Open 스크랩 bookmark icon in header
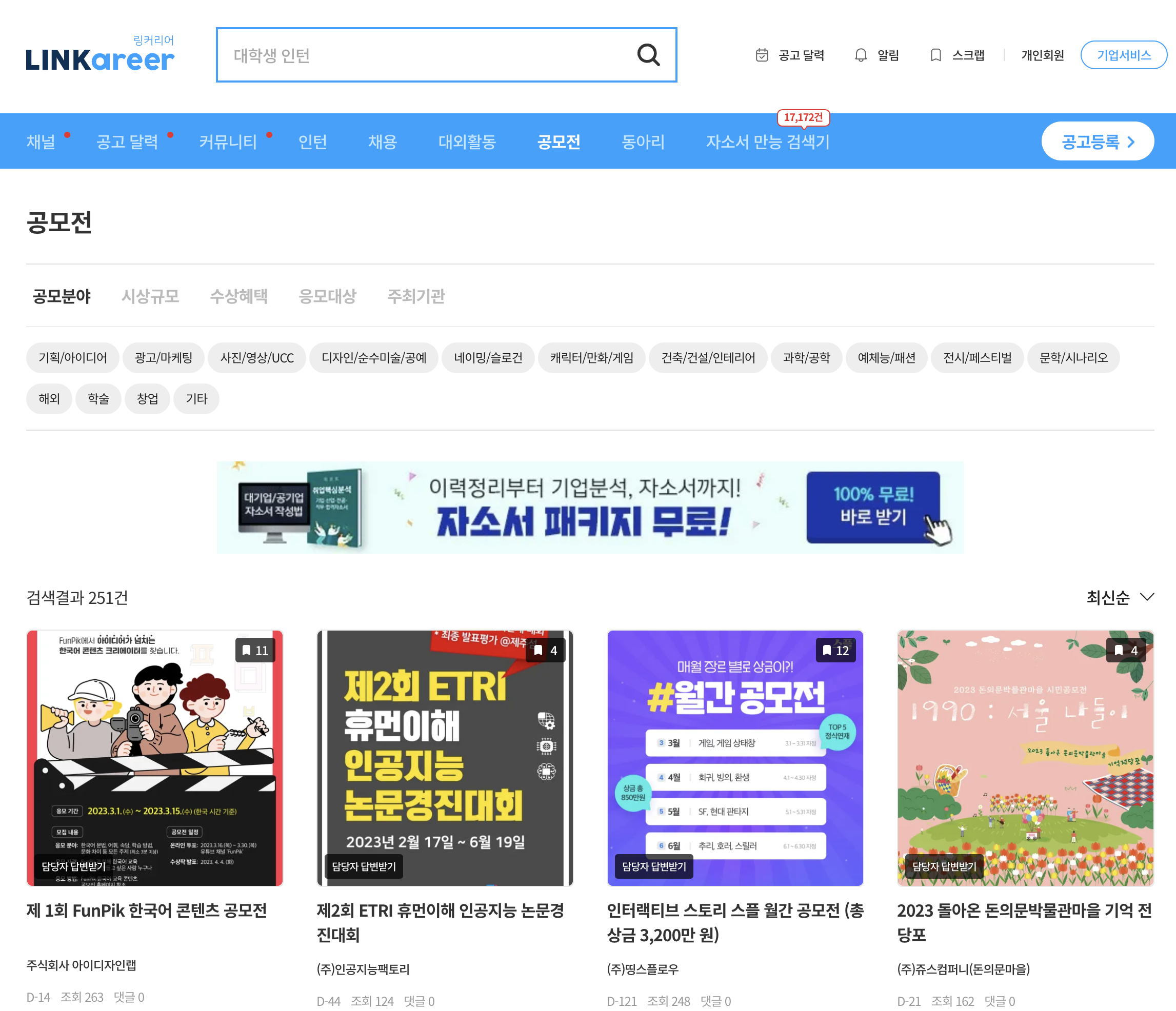This screenshot has width=1176, height=1011. [x=935, y=55]
